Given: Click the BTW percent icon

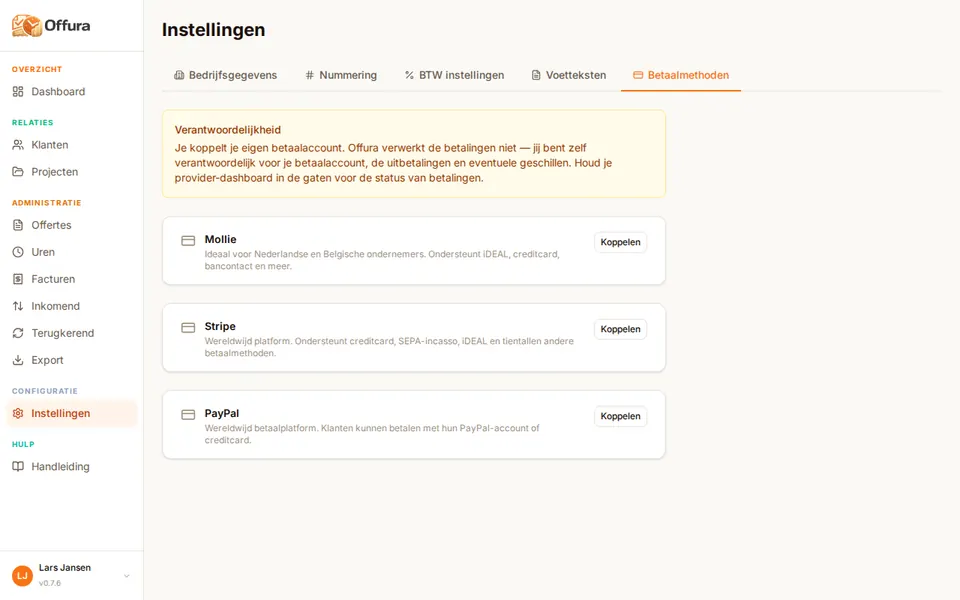Looking at the screenshot, I should 410,75.
